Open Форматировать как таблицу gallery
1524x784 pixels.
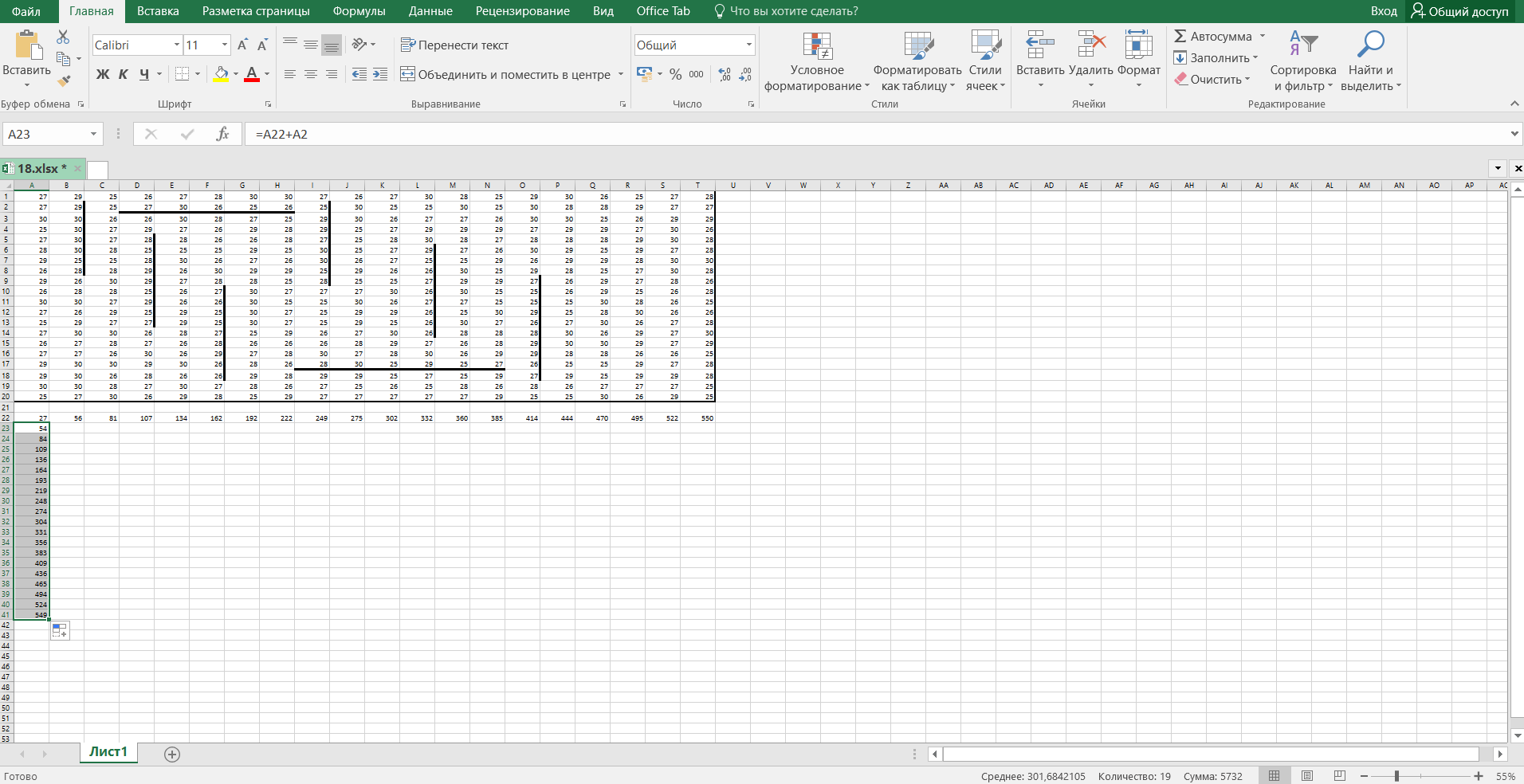click(x=917, y=62)
